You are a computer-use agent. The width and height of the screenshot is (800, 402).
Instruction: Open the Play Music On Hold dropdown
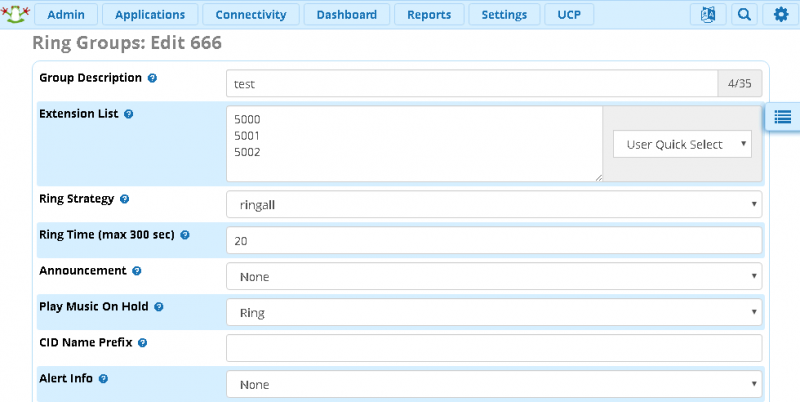pos(494,312)
